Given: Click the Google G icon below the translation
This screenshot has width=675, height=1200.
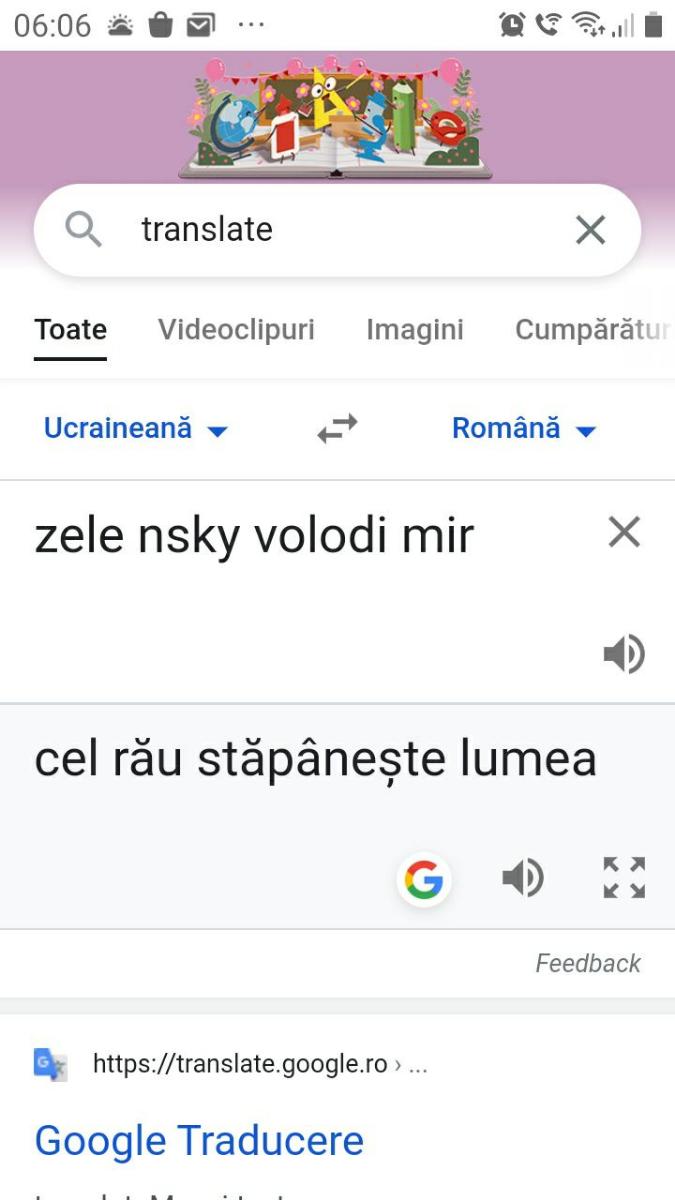Looking at the screenshot, I should pyautogui.click(x=425, y=879).
